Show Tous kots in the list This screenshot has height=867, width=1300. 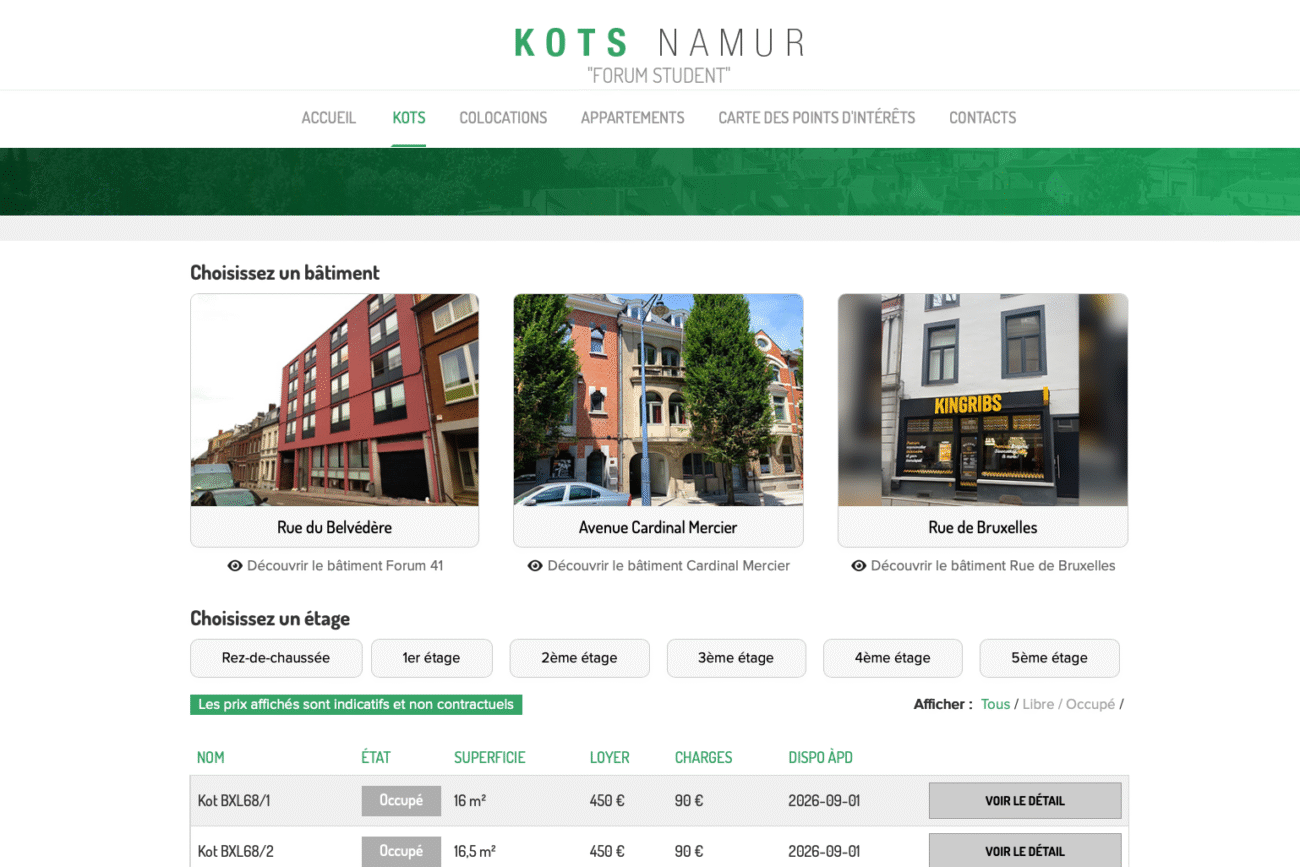click(x=995, y=705)
